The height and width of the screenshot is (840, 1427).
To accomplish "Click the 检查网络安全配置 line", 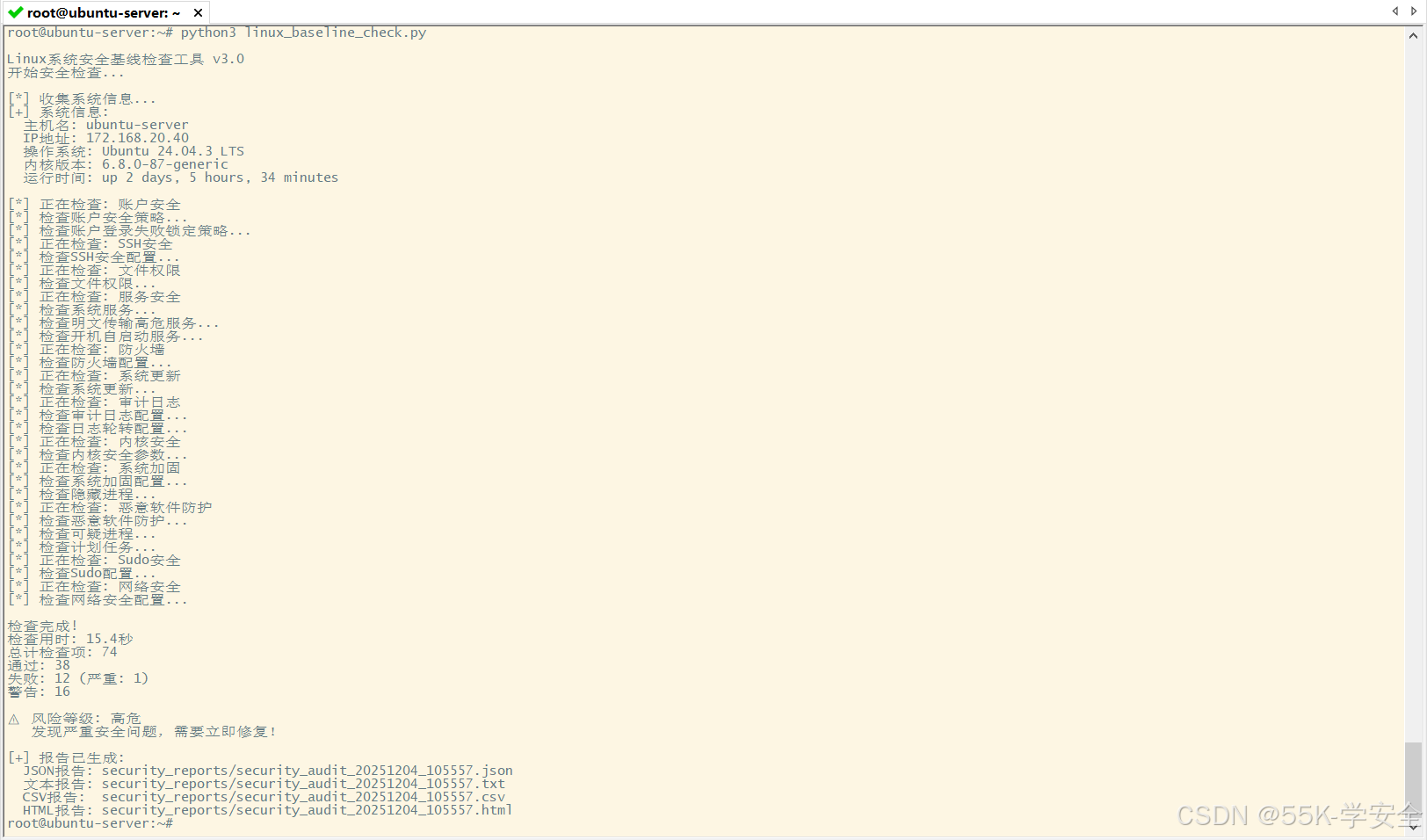I will pos(98,599).
